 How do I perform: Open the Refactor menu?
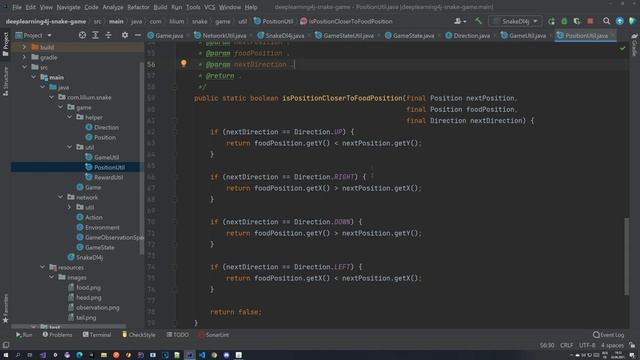pos(138,7)
